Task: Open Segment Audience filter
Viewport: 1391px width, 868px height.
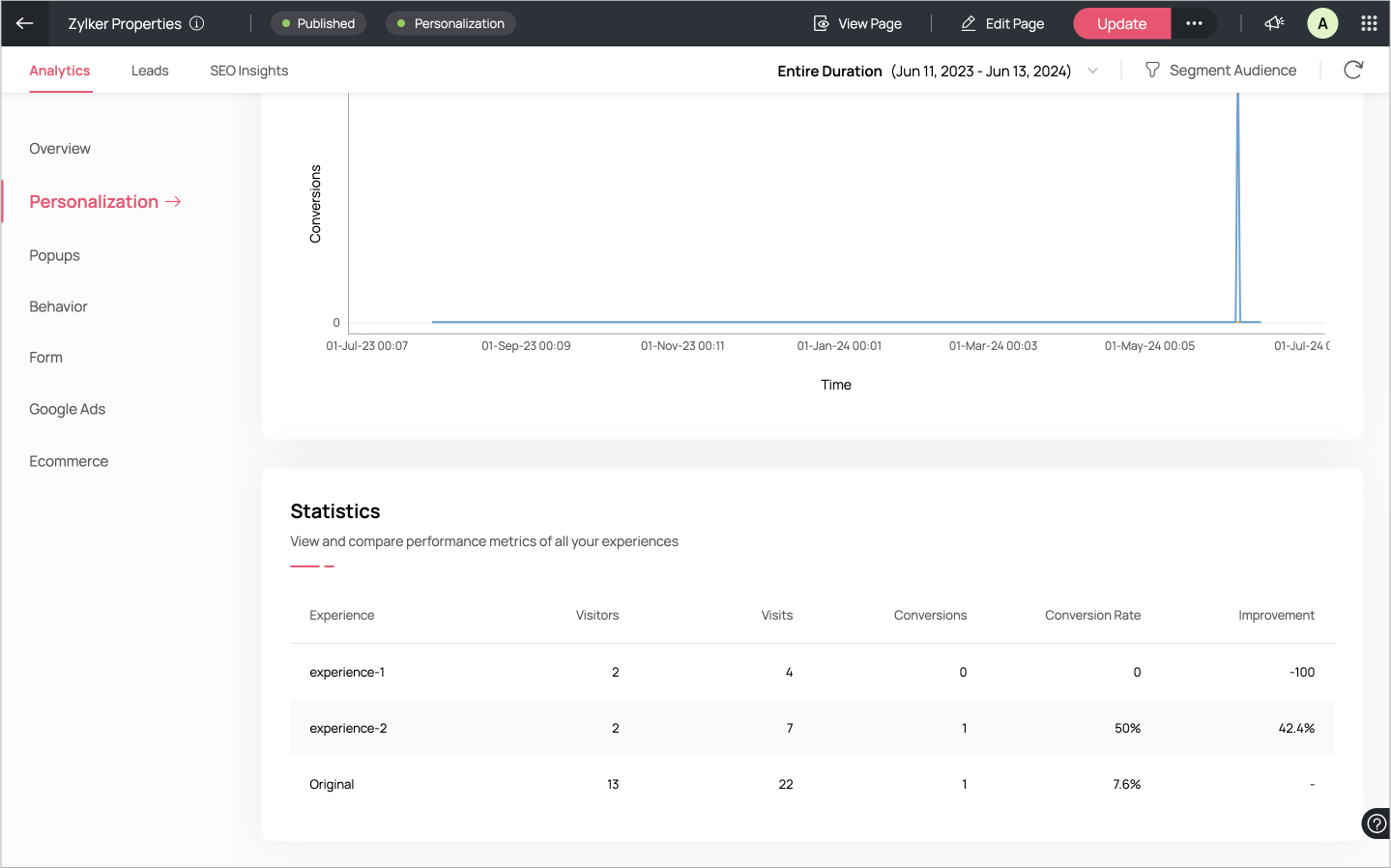Action: (x=1221, y=71)
